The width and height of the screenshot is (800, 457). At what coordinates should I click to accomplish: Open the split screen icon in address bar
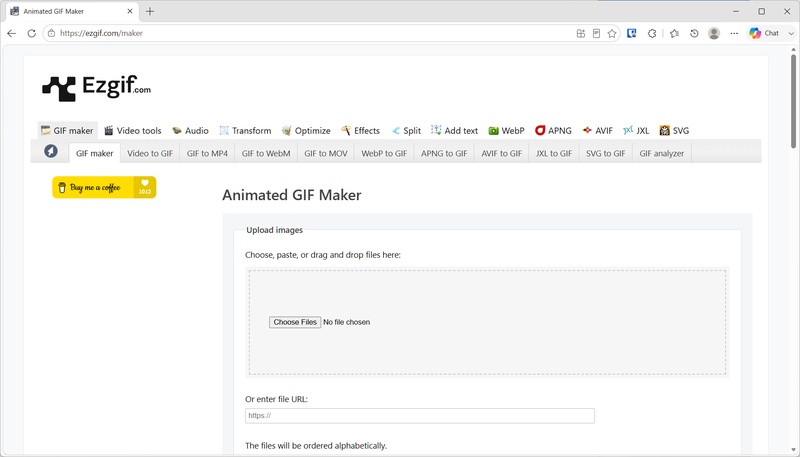pos(581,33)
